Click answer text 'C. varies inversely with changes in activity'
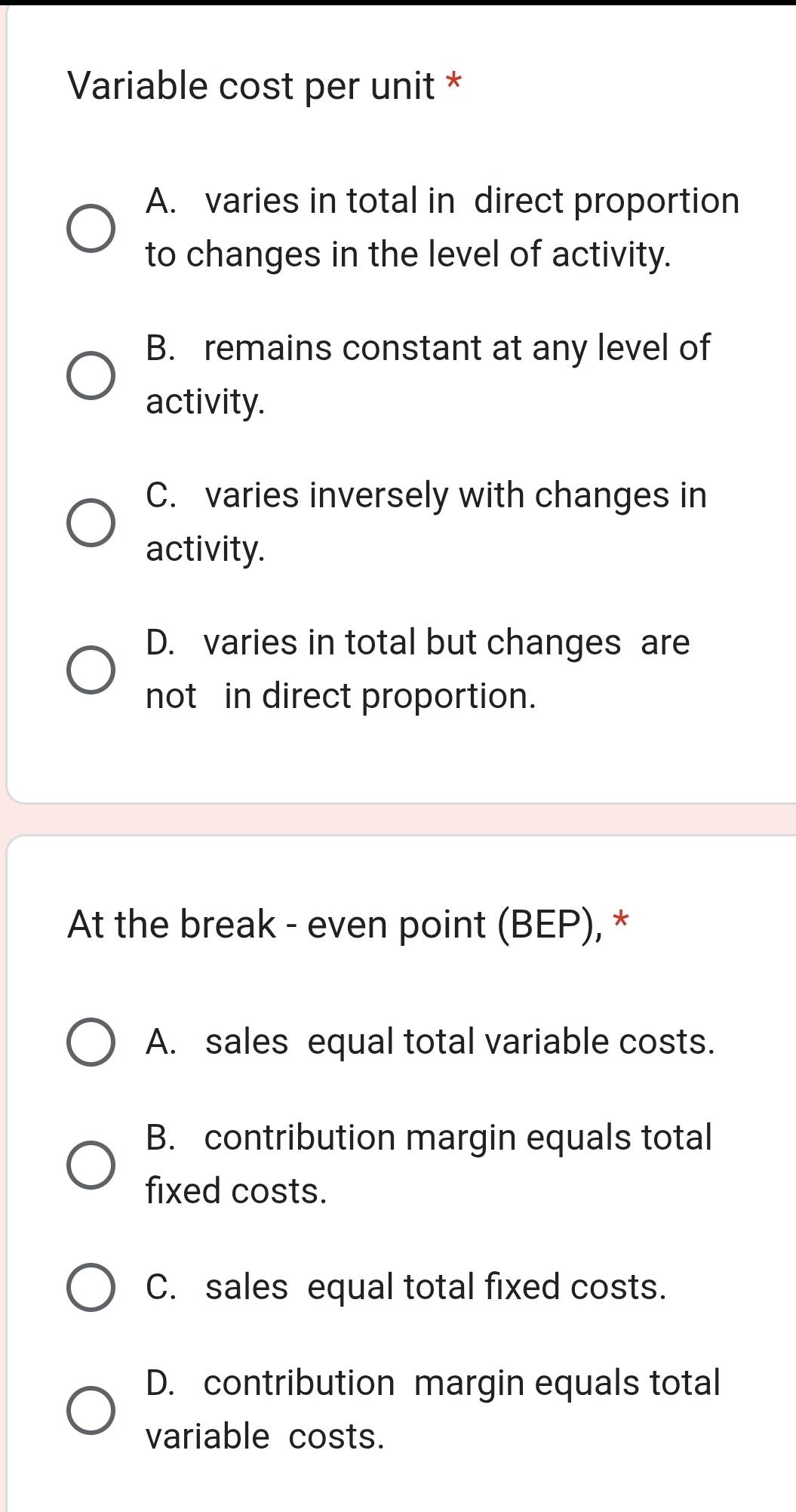796x1512 pixels. click(426, 522)
